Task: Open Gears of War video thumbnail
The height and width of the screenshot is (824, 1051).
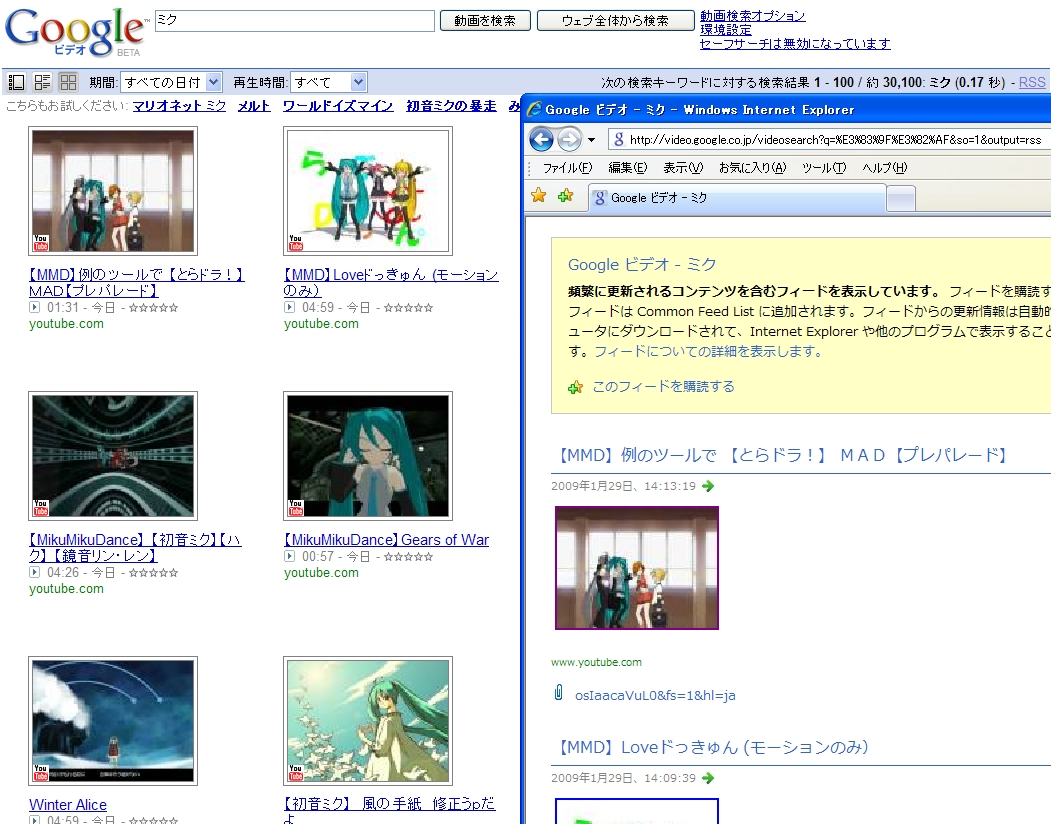Action: [x=368, y=456]
